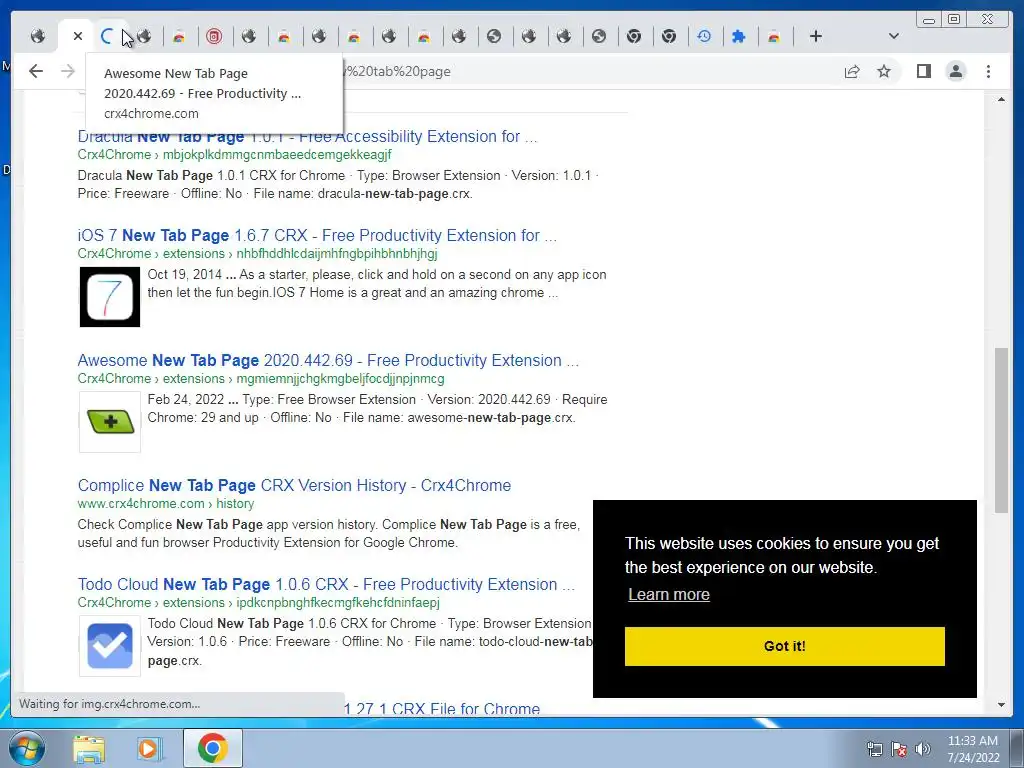1024x768 pixels.
Task: Open the Dracula New Tab Page result
Action: pyautogui.click(x=307, y=136)
